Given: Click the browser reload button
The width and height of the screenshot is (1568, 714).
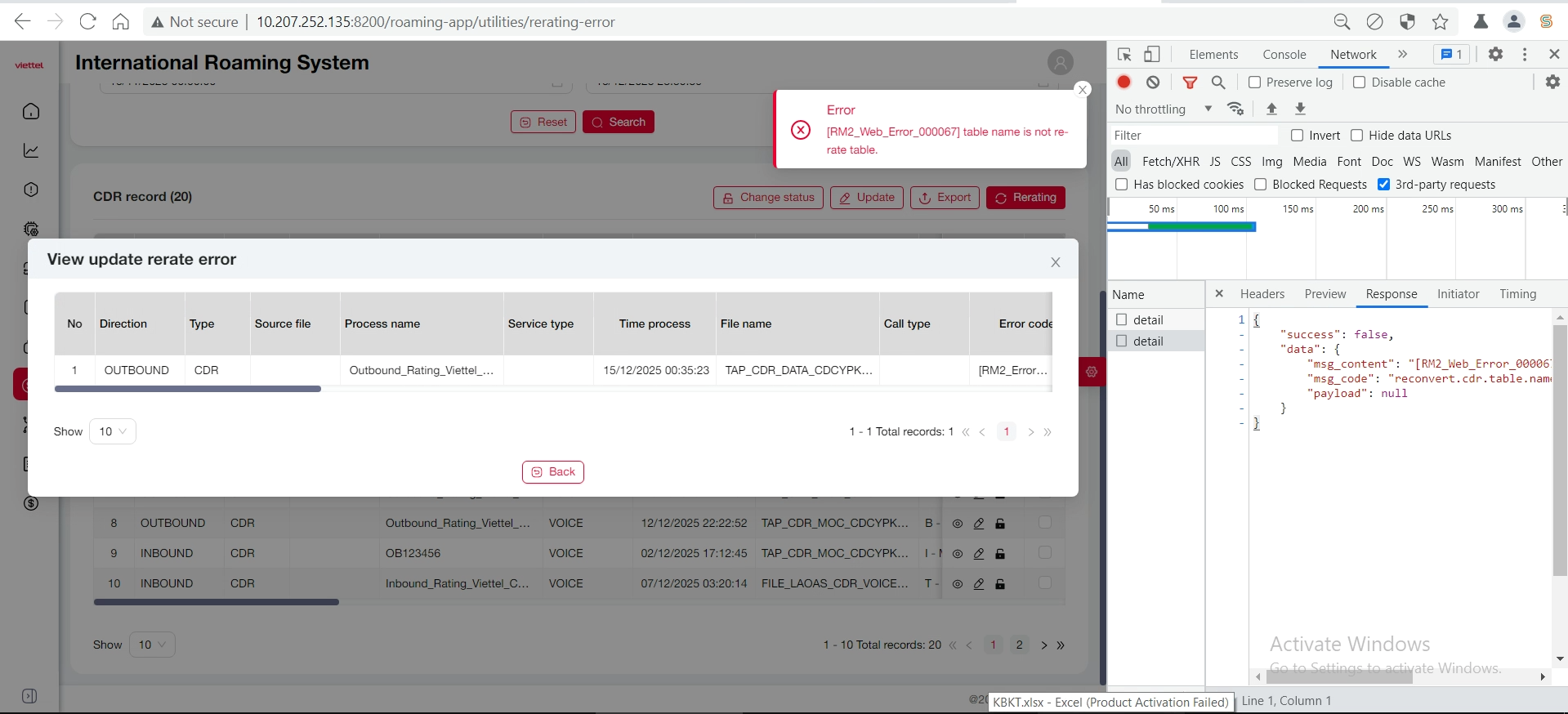Looking at the screenshot, I should pyautogui.click(x=88, y=22).
